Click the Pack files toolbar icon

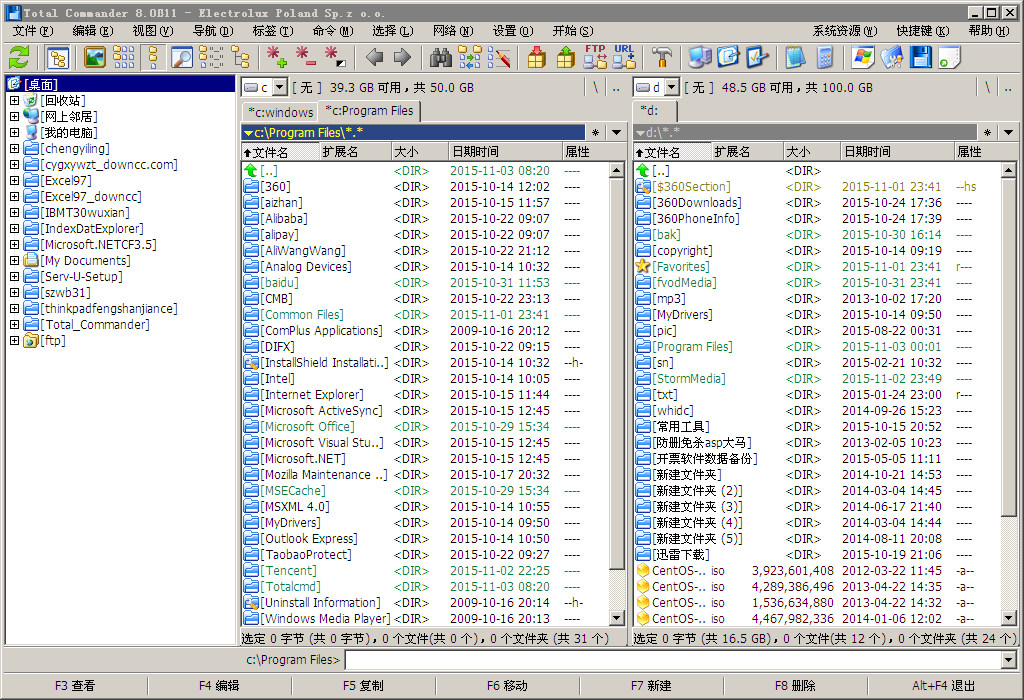click(x=537, y=57)
